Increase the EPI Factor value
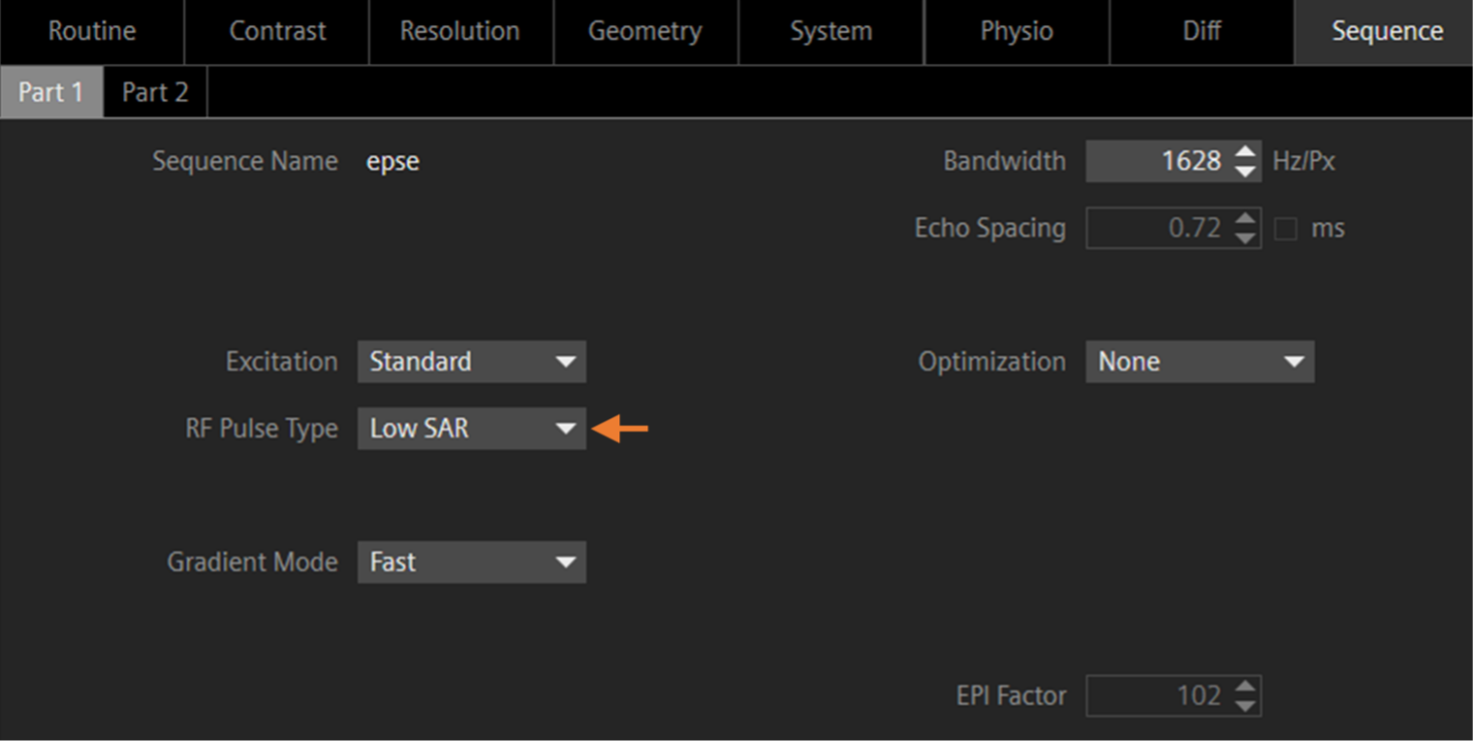This screenshot has width=1475, height=745. (1245, 687)
